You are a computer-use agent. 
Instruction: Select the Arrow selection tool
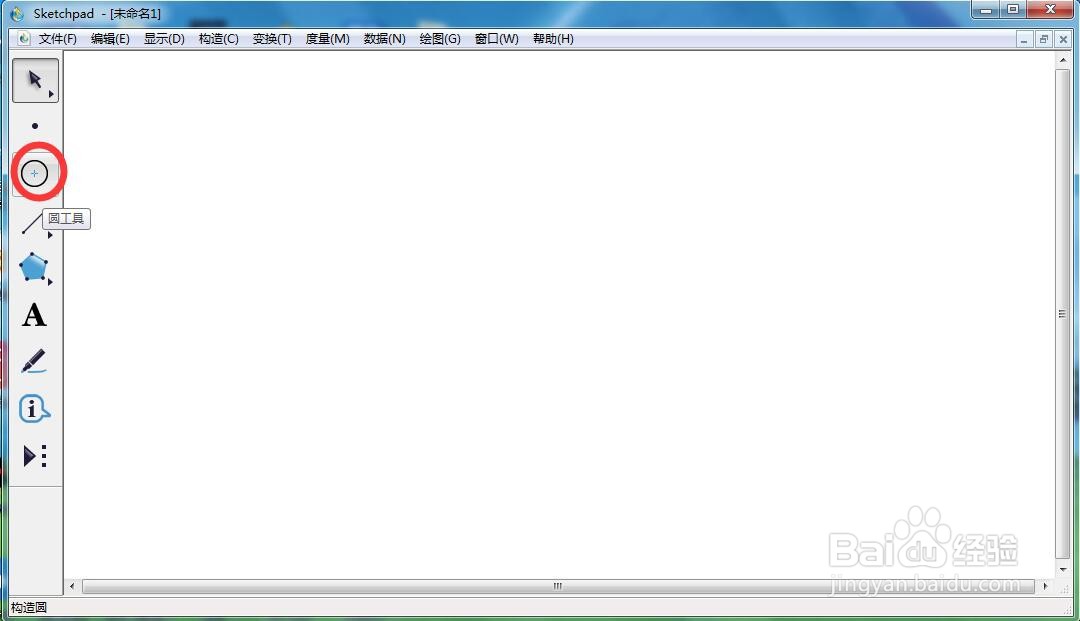coord(34,81)
